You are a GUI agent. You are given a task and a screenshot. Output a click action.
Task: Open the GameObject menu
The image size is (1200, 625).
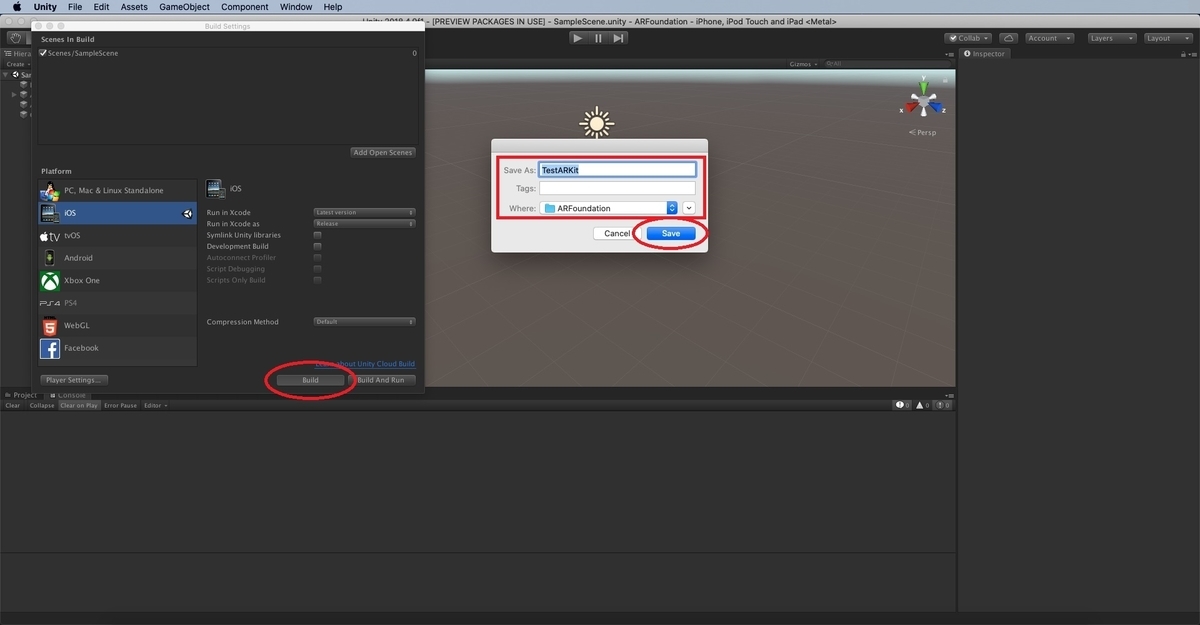pyautogui.click(x=184, y=7)
